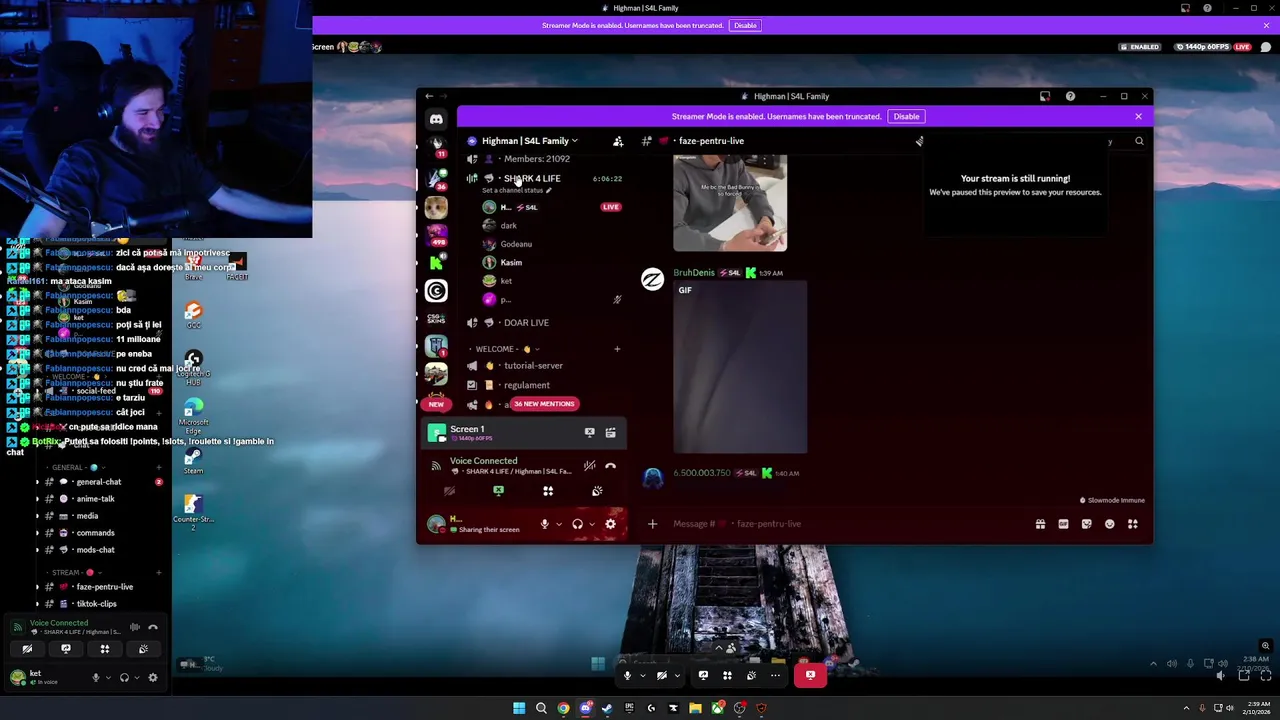Click the plus attachment button by message box
The width and height of the screenshot is (1280, 720).
pos(652,524)
